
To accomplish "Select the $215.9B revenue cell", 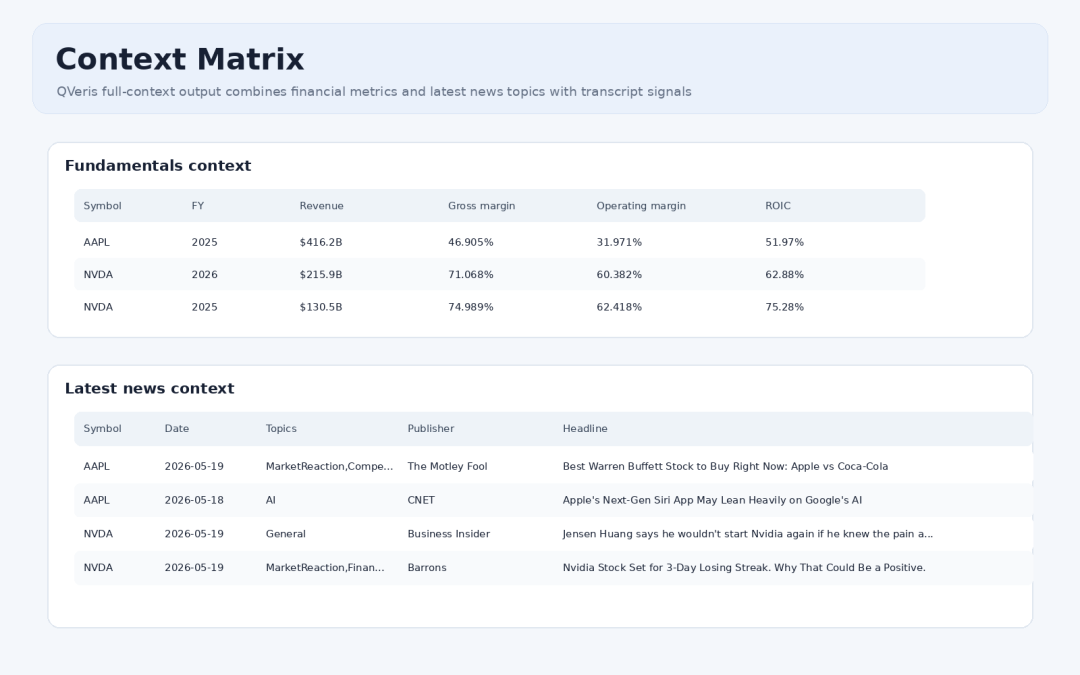I will 321,275.
